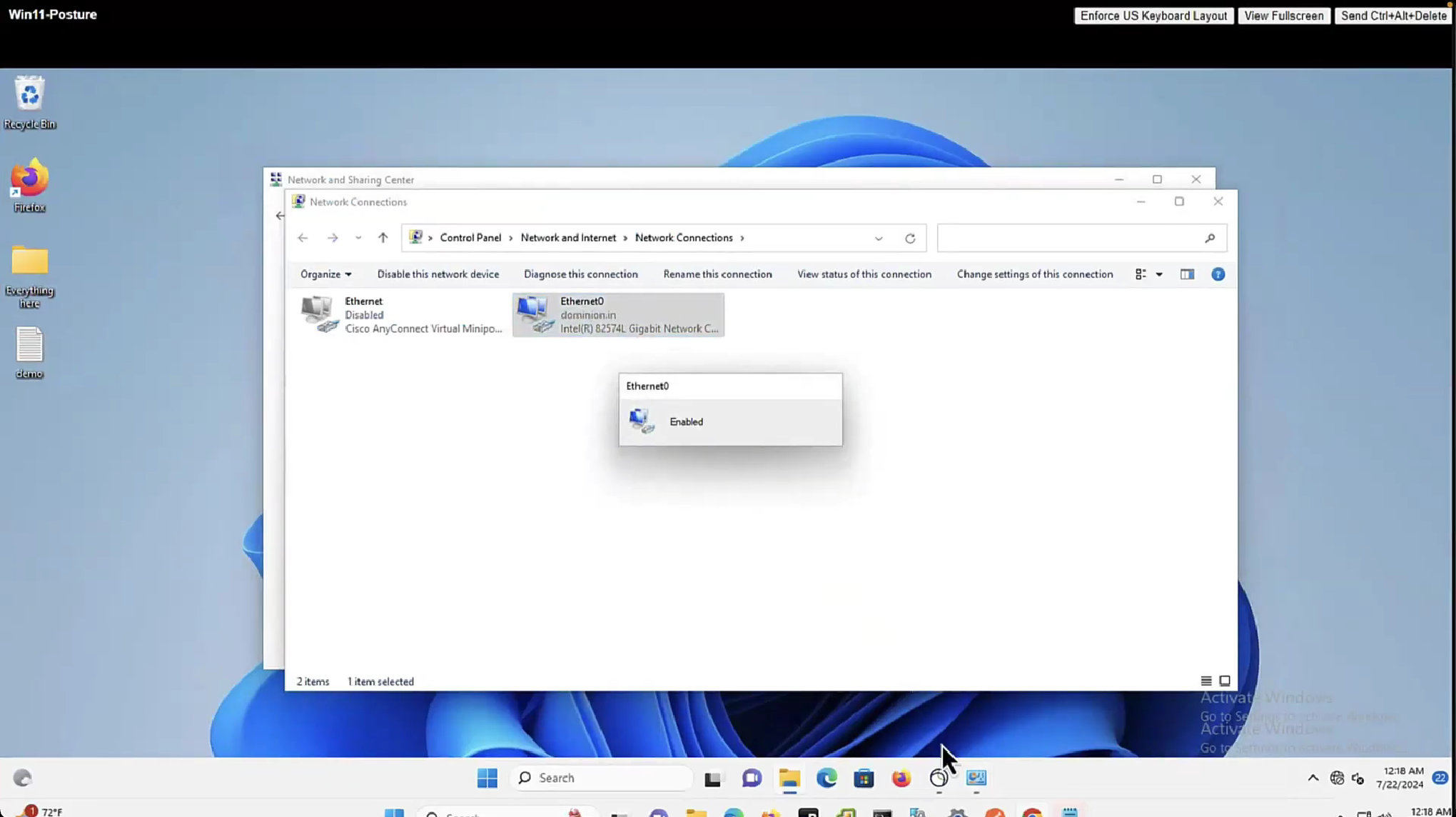Click Disable this network device

pos(438,274)
